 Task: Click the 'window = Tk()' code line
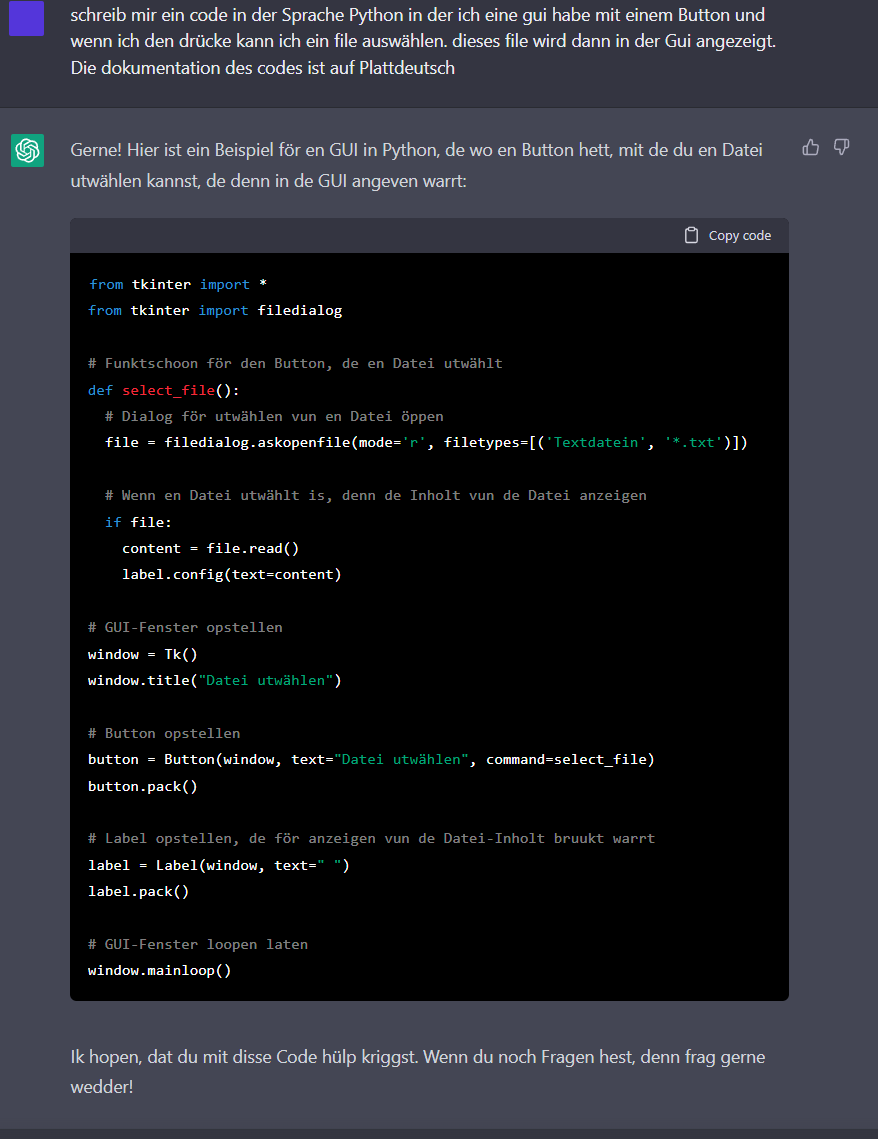pyautogui.click(x=143, y=654)
